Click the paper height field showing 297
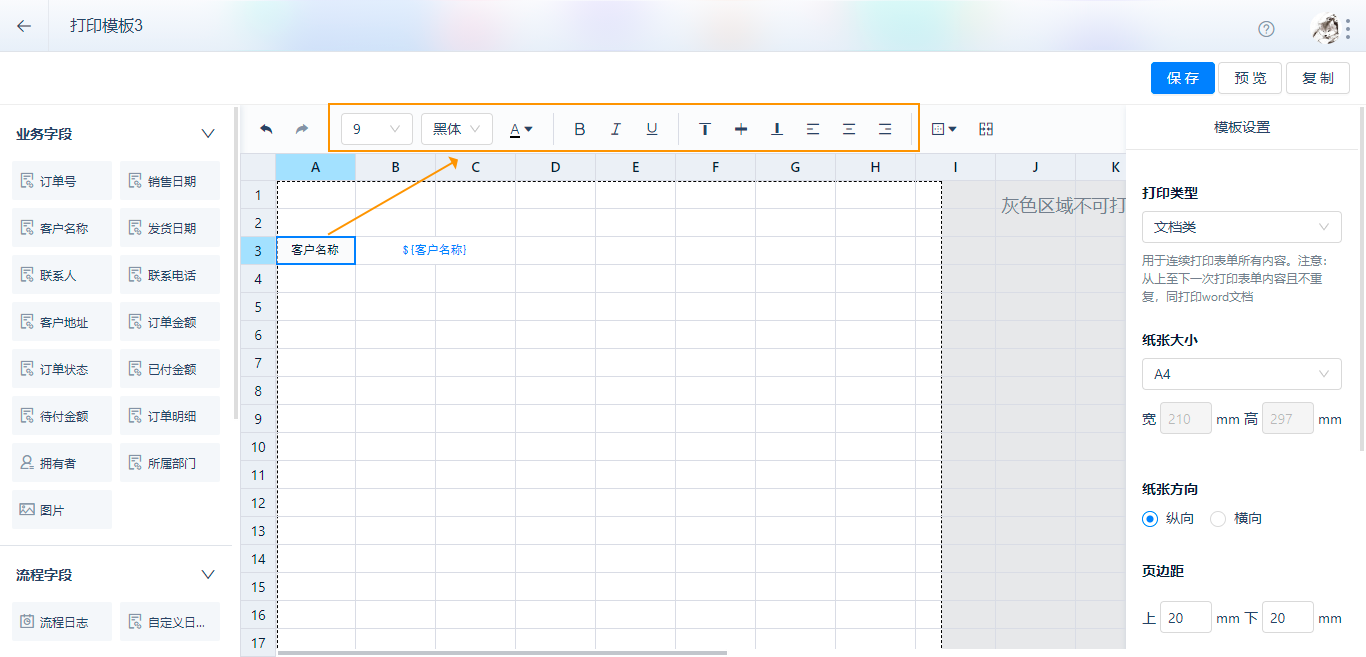This screenshot has height=657, width=1366. (1288, 419)
